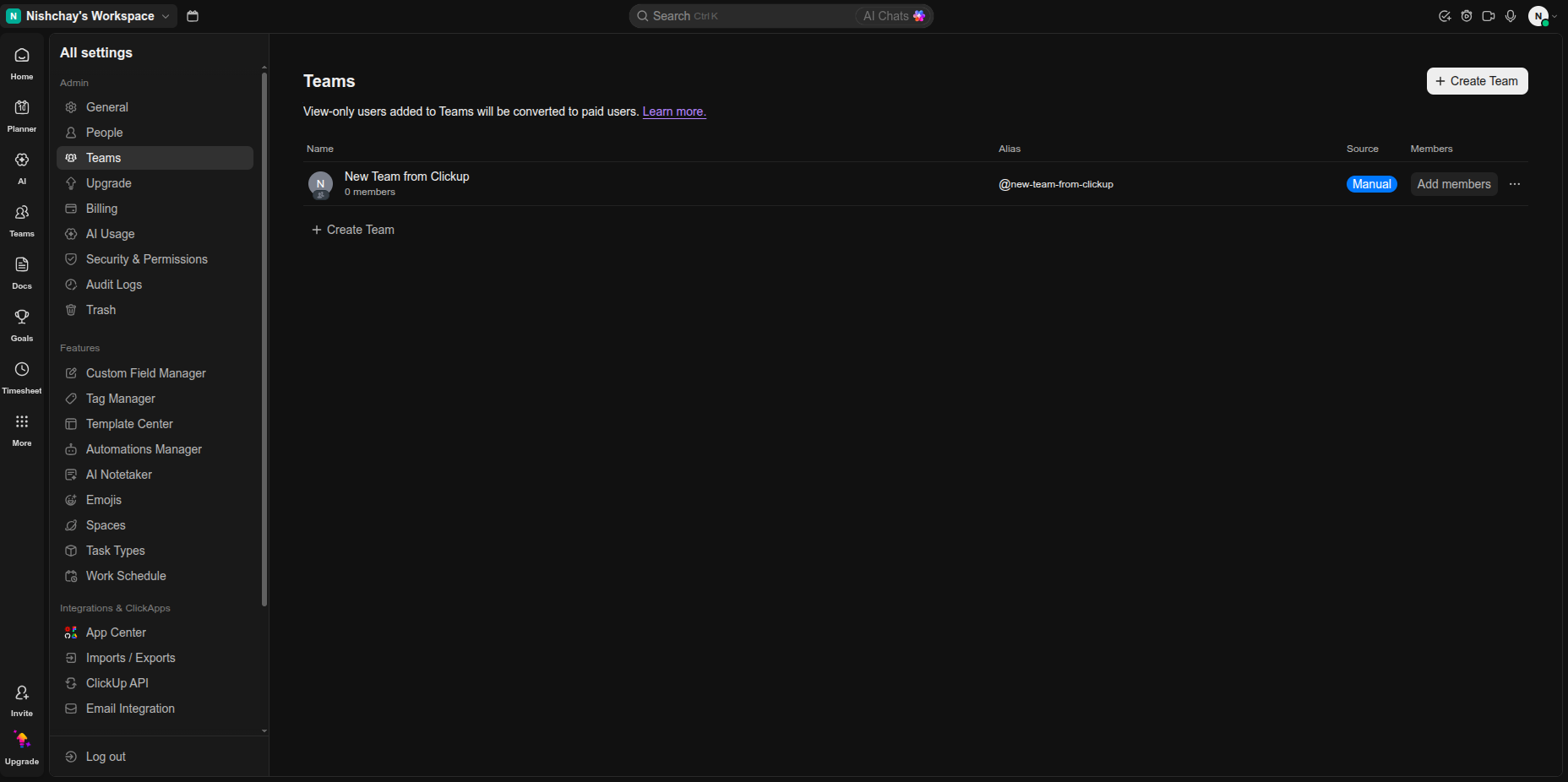Click the Create Team button at the top right
1568x782 pixels.
point(1477,81)
